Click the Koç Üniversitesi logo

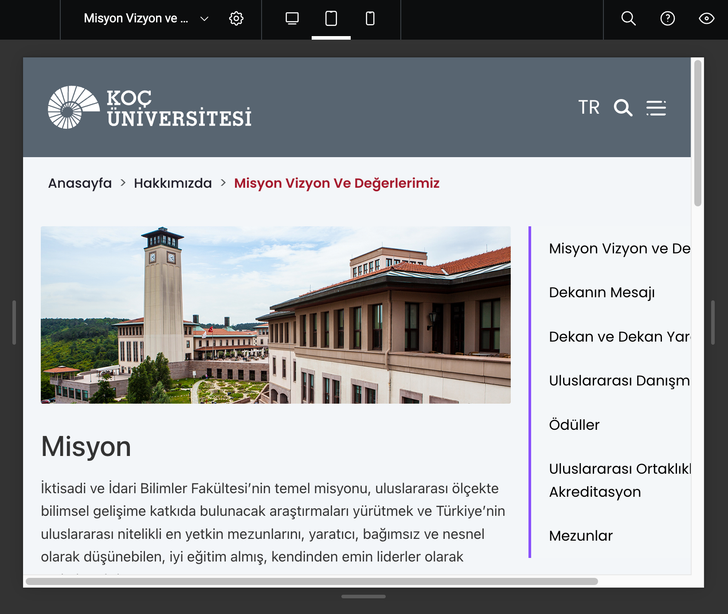[150, 107]
